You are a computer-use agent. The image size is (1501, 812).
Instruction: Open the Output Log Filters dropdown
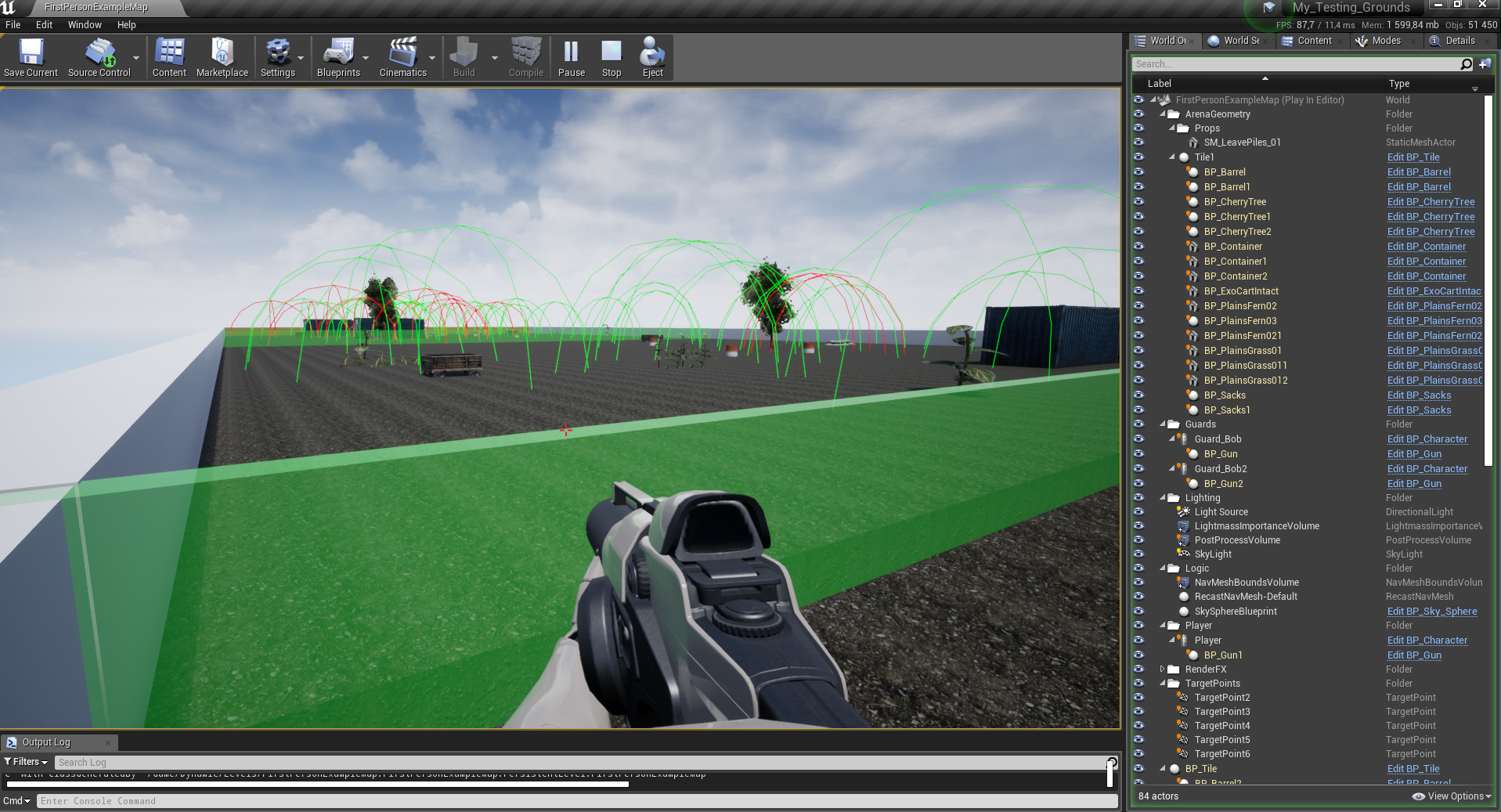[x=26, y=762]
